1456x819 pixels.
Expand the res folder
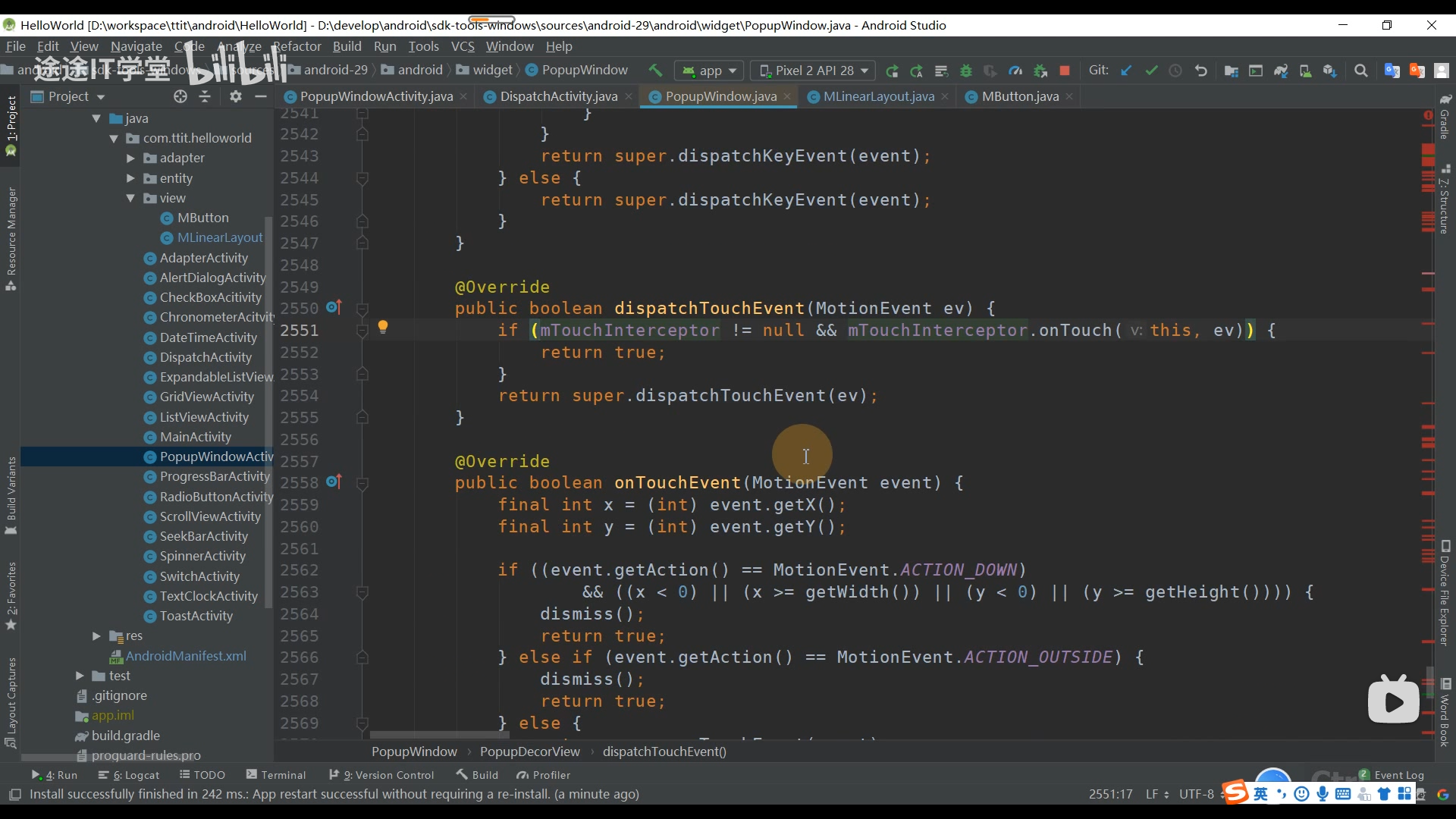click(x=96, y=635)
